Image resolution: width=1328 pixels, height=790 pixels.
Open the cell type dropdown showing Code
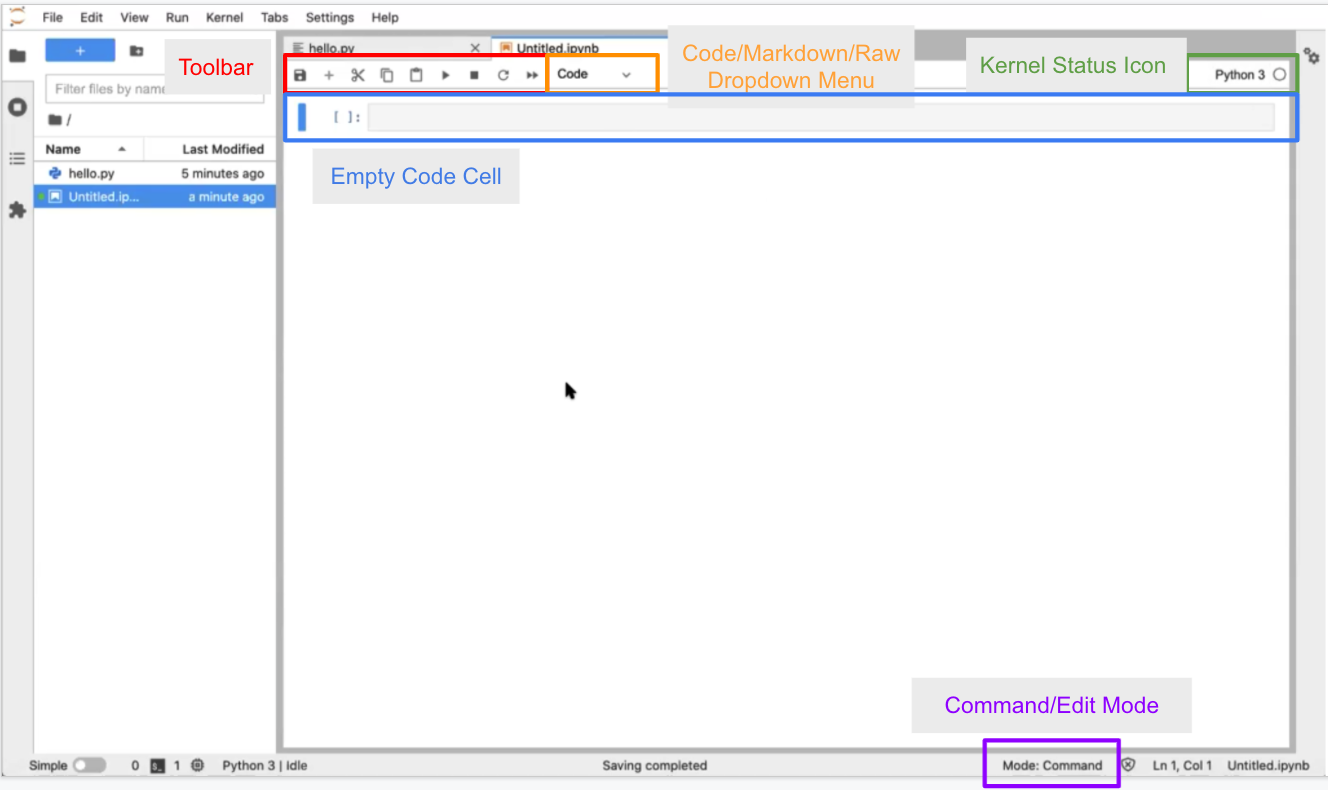tap(600, 73)
